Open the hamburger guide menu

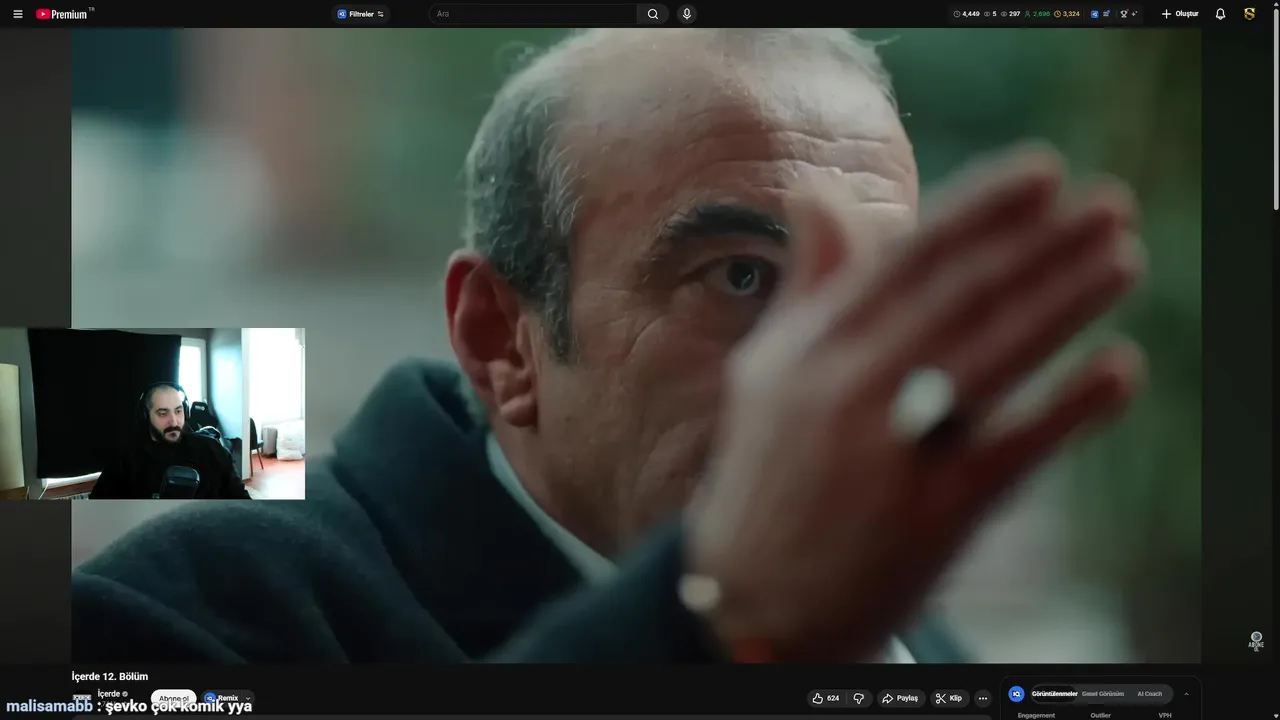click(17, 14)
